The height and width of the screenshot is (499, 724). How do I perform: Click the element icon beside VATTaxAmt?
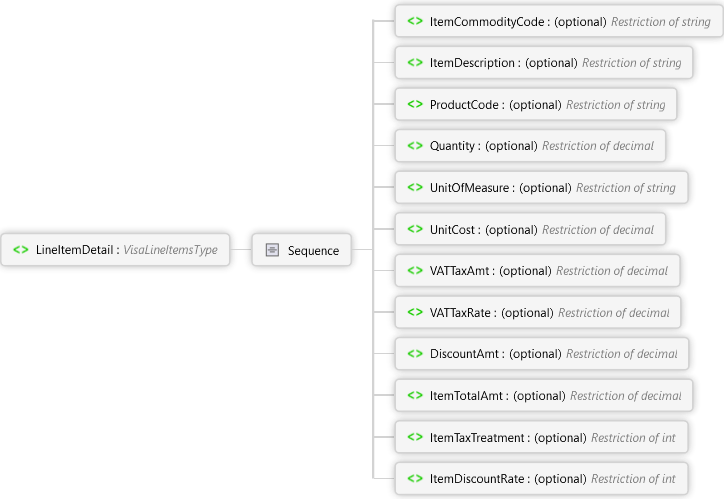click(414, 271)
